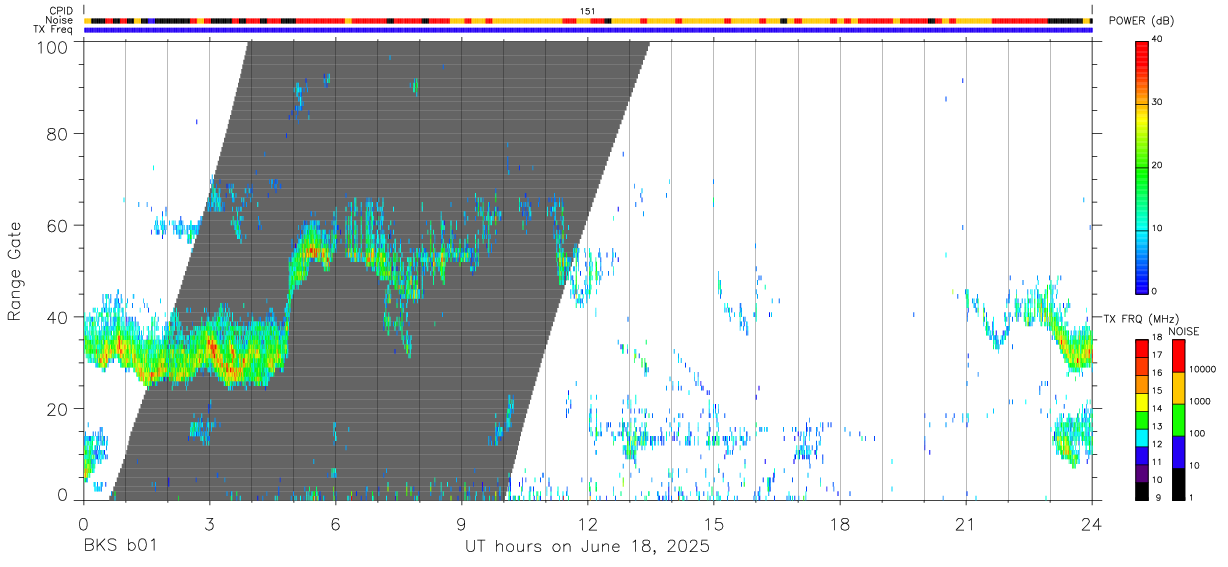Click the 21 tick label on the UT hours axis

pyautogui.click(x=965, y=524)
